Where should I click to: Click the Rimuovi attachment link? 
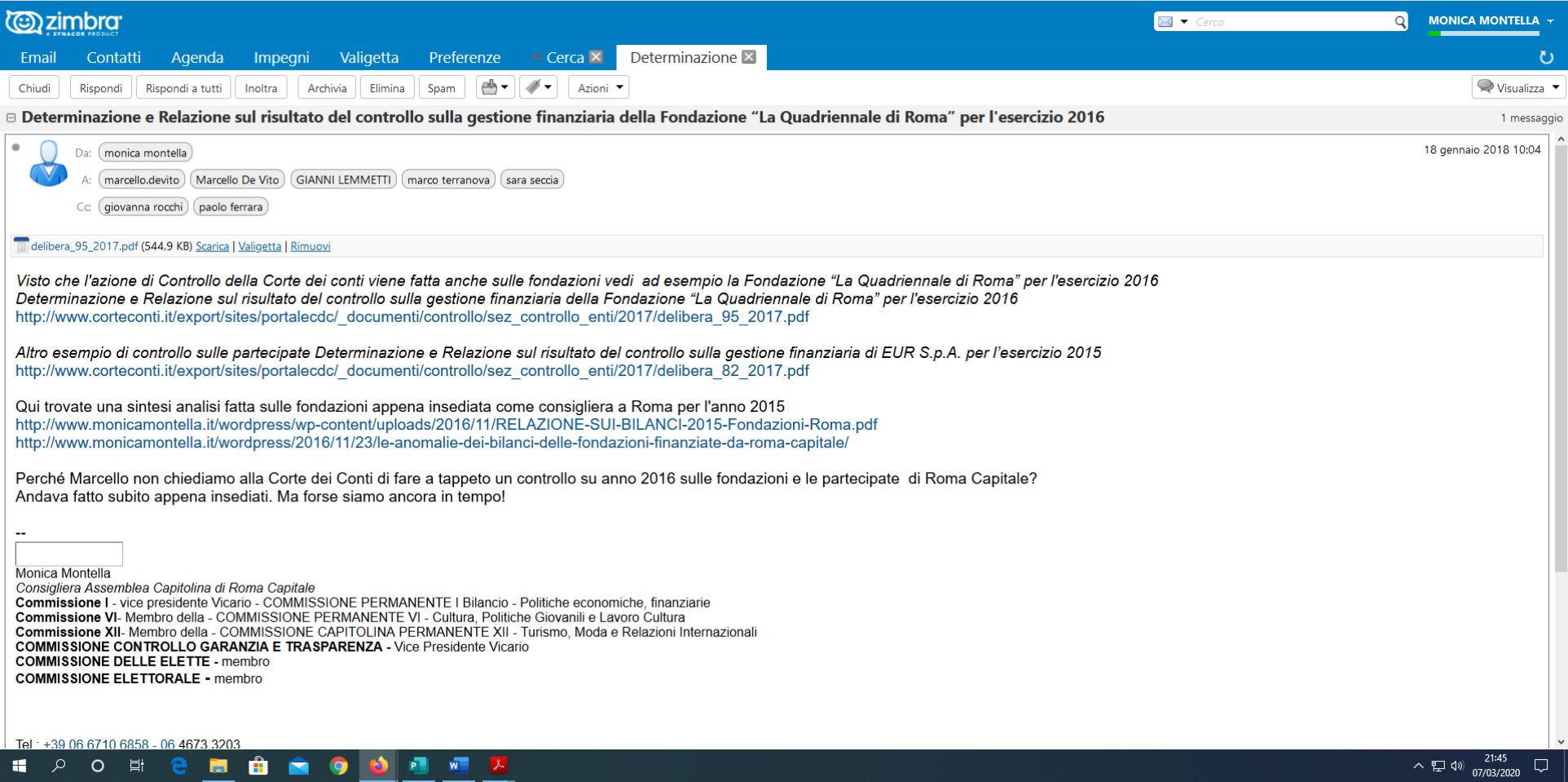click(x=311, y=246)
